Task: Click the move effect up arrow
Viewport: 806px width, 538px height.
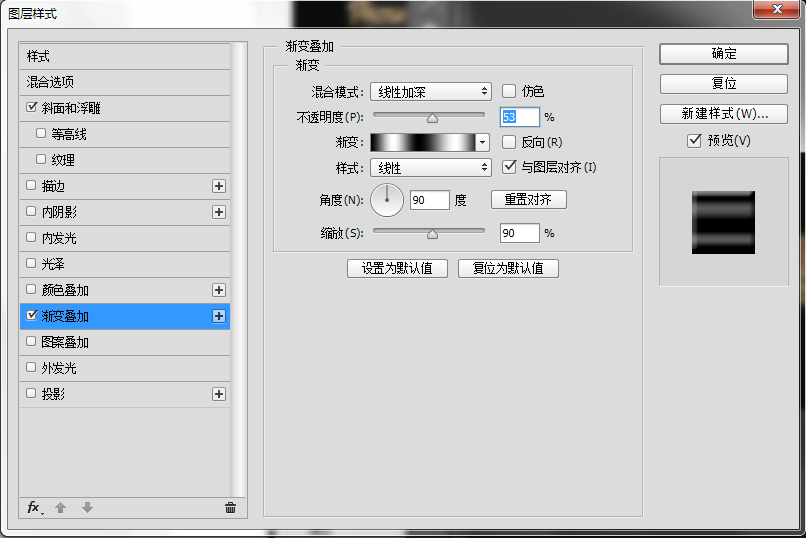Action: (x=61, y=508)
